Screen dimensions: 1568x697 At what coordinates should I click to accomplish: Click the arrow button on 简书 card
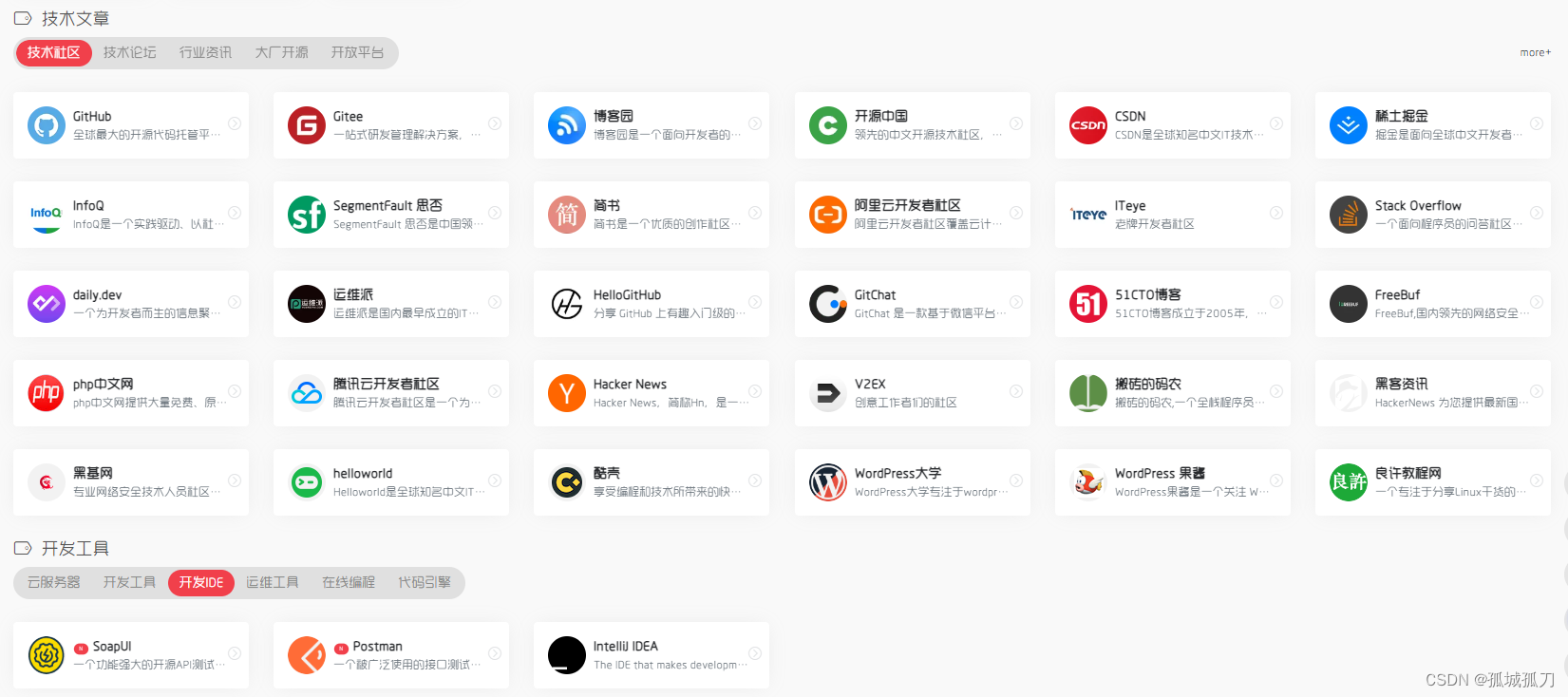click(x=755, y=213)
